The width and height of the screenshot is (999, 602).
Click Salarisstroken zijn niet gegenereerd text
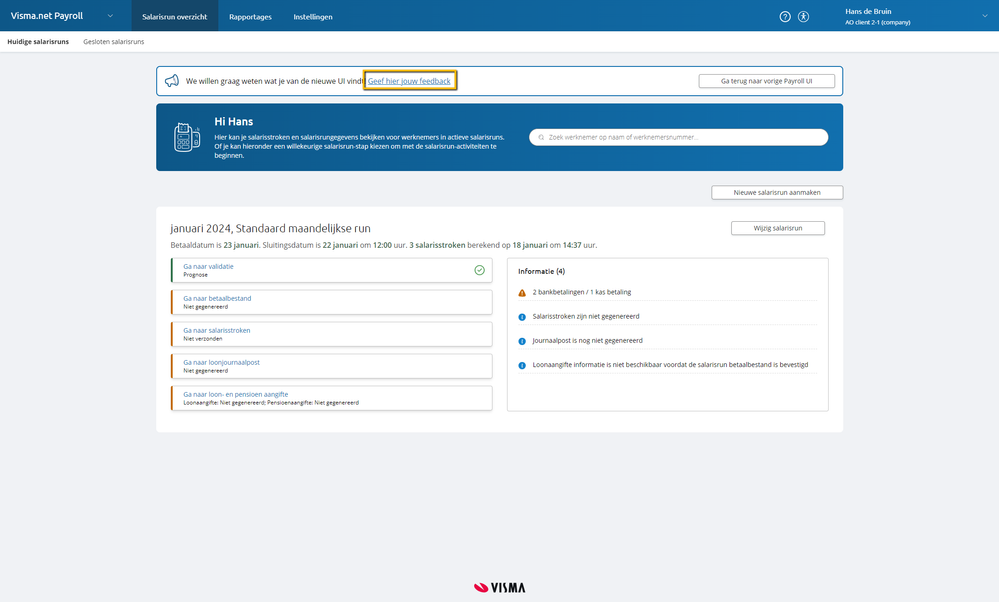coord(586,317)
